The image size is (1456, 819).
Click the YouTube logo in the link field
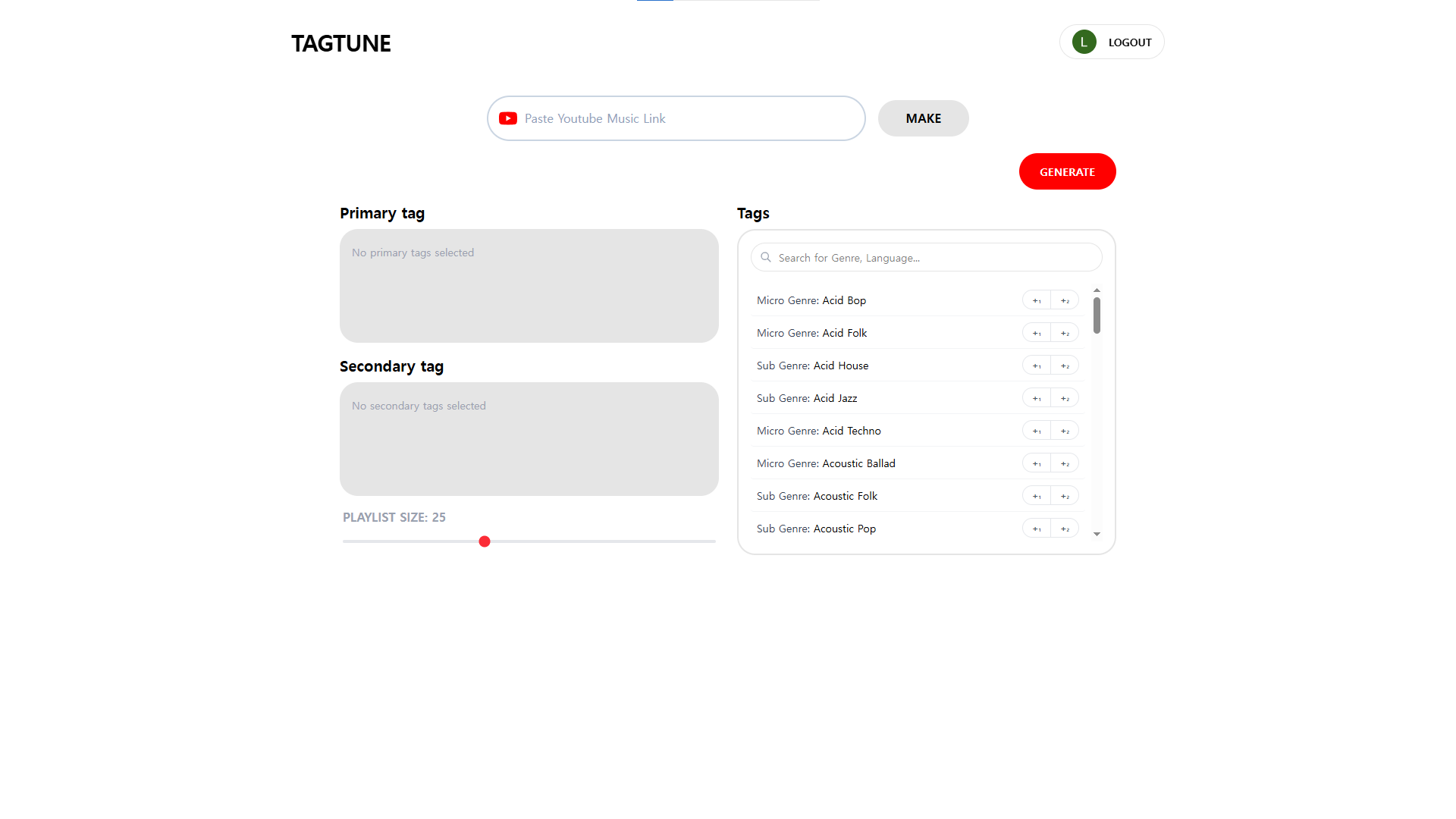(x=508, y=118)
